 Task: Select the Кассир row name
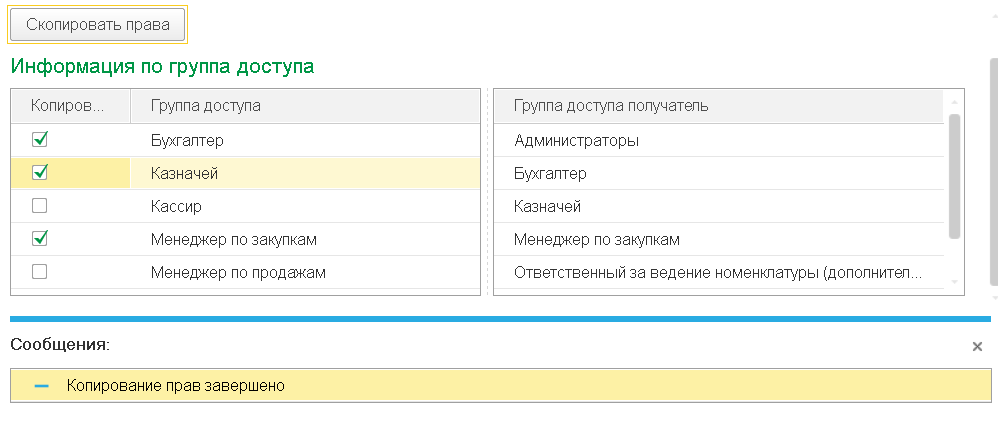(175, 206)
